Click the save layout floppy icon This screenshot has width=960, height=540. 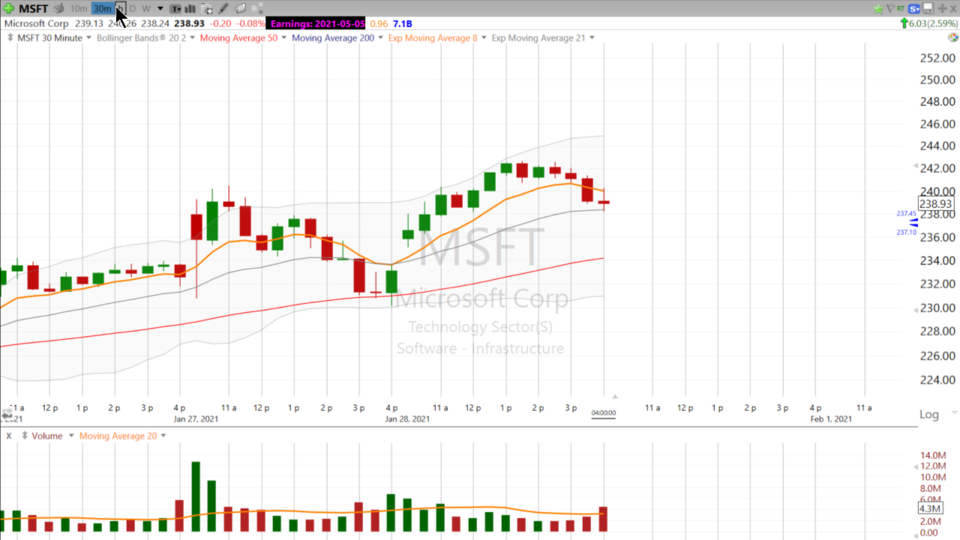928,9
